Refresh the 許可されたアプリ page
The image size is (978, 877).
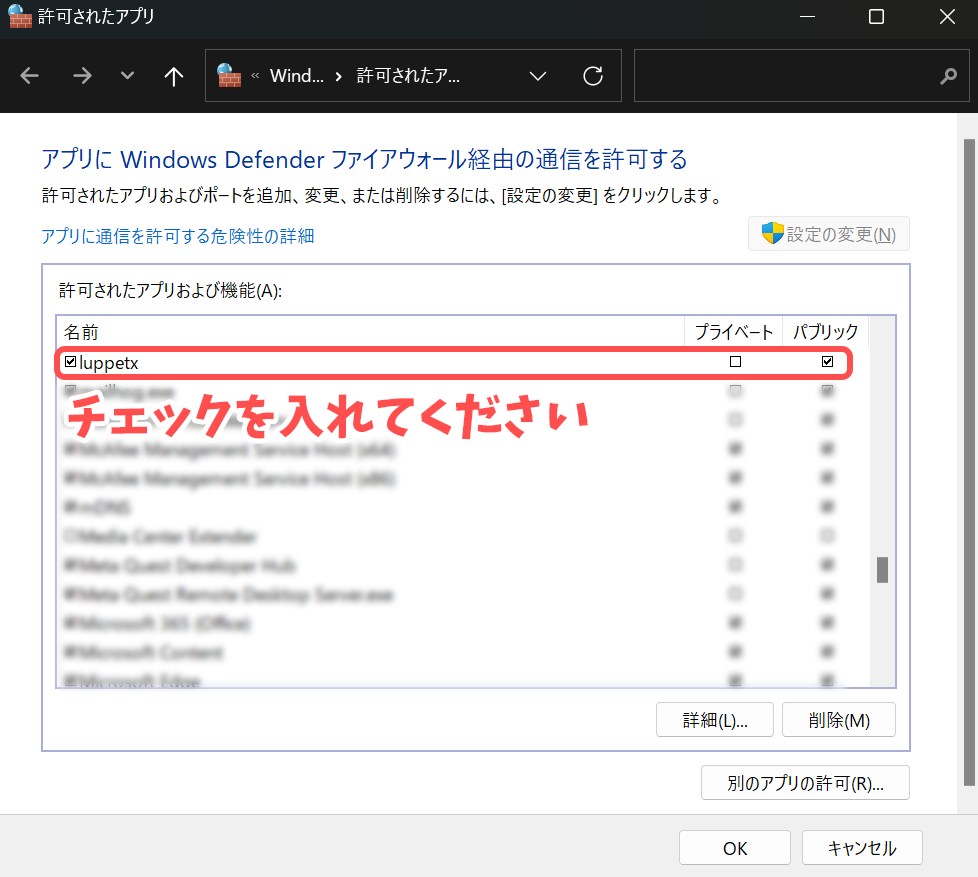593,76
